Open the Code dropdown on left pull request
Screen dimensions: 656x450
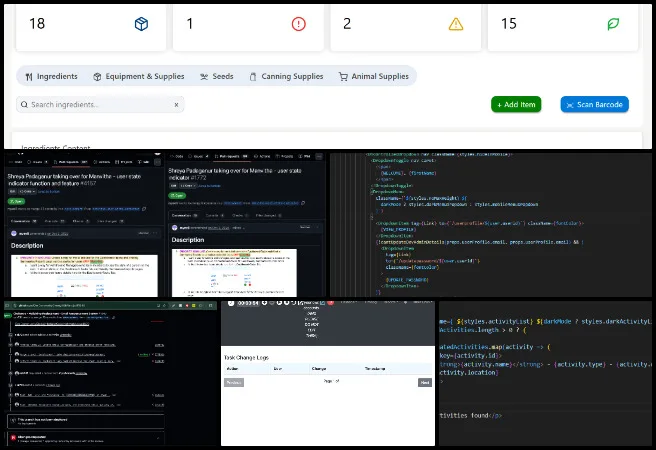point(27,192)
